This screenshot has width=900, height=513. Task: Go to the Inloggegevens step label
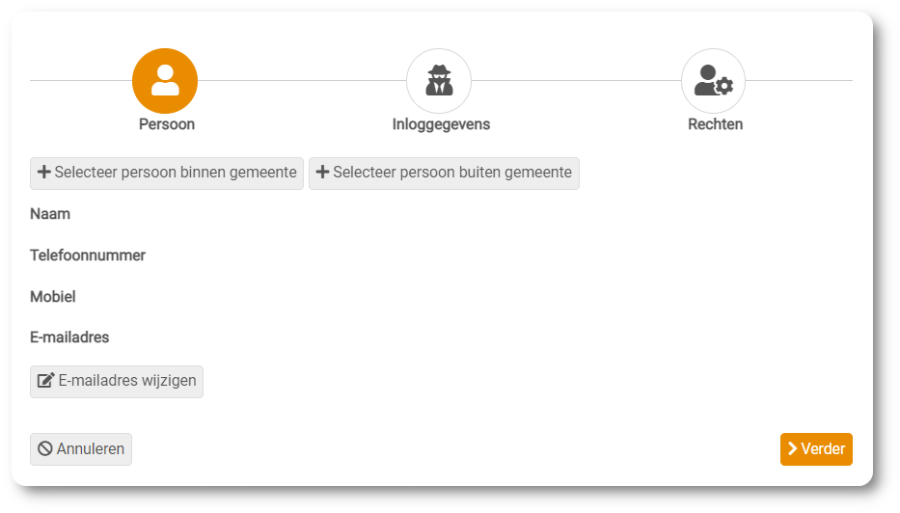(x=441, y=124)
